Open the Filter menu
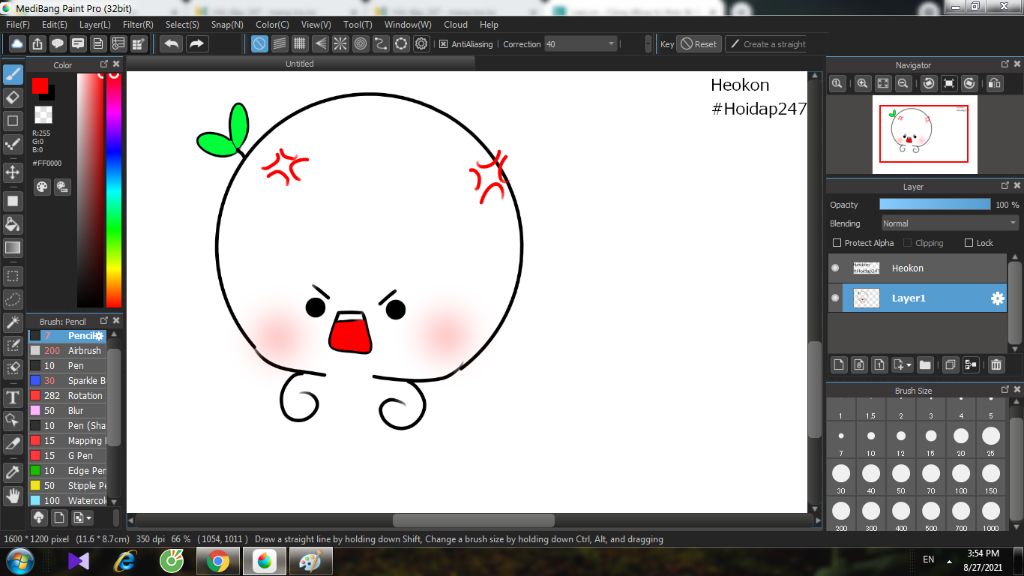The image size is (1024, 576). coord(138,25)
